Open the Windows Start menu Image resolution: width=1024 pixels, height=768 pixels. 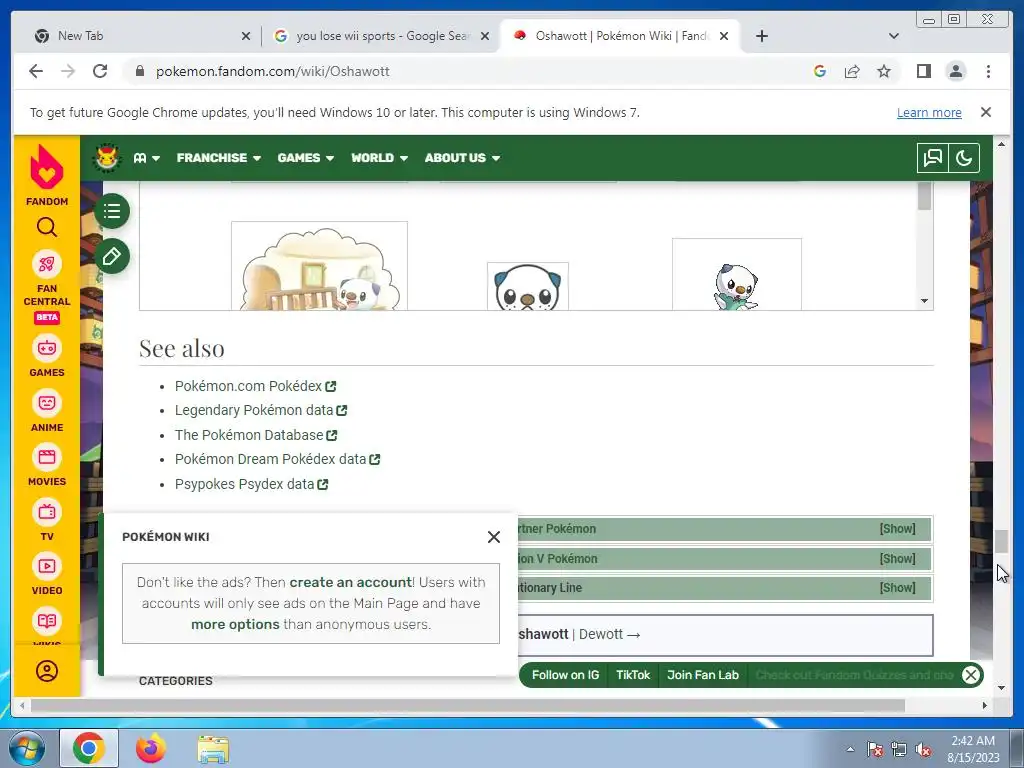pyautogui.click(x=27, y=749)
